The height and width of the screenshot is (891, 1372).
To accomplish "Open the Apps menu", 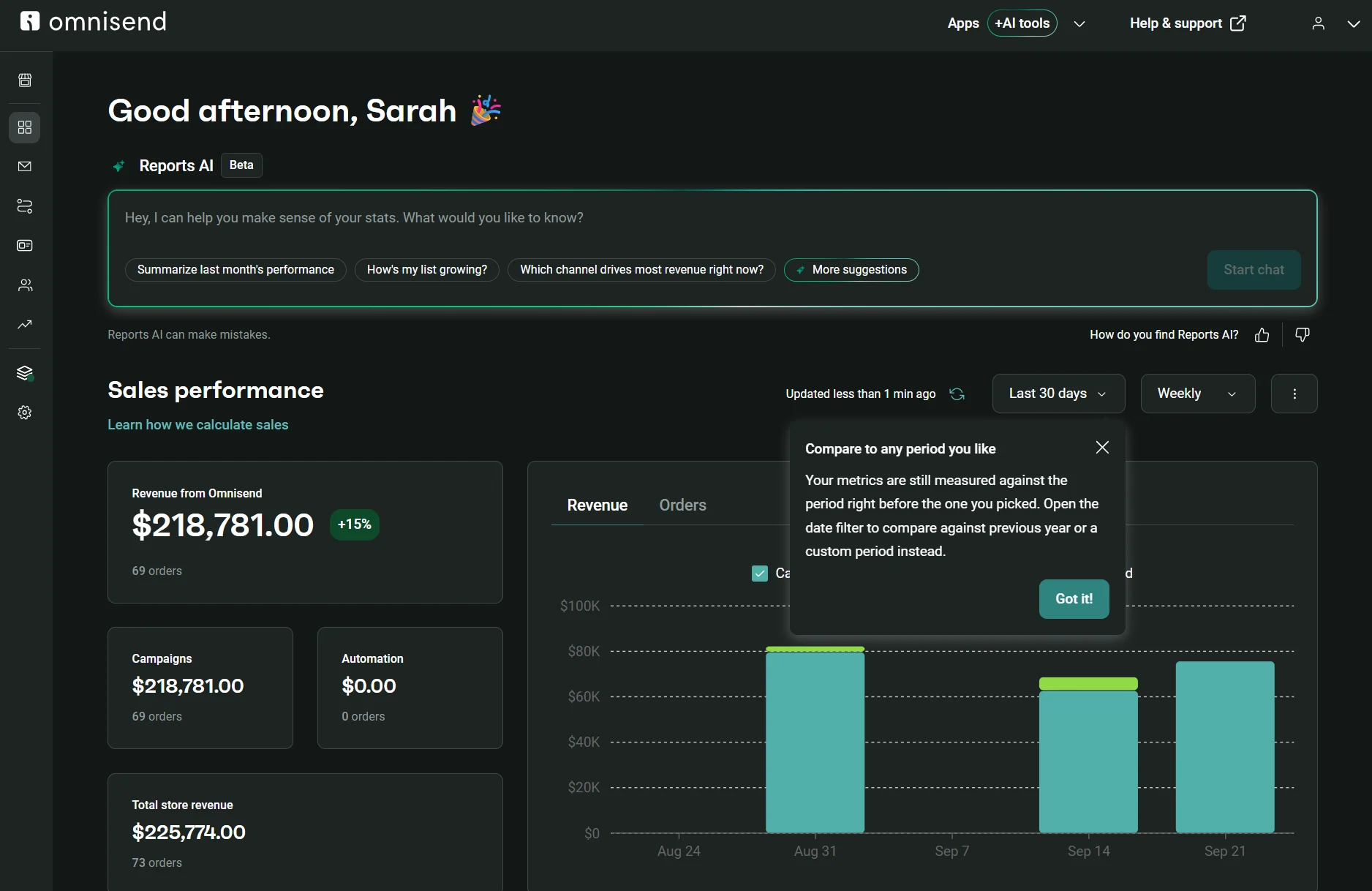I will coord(963,23).
